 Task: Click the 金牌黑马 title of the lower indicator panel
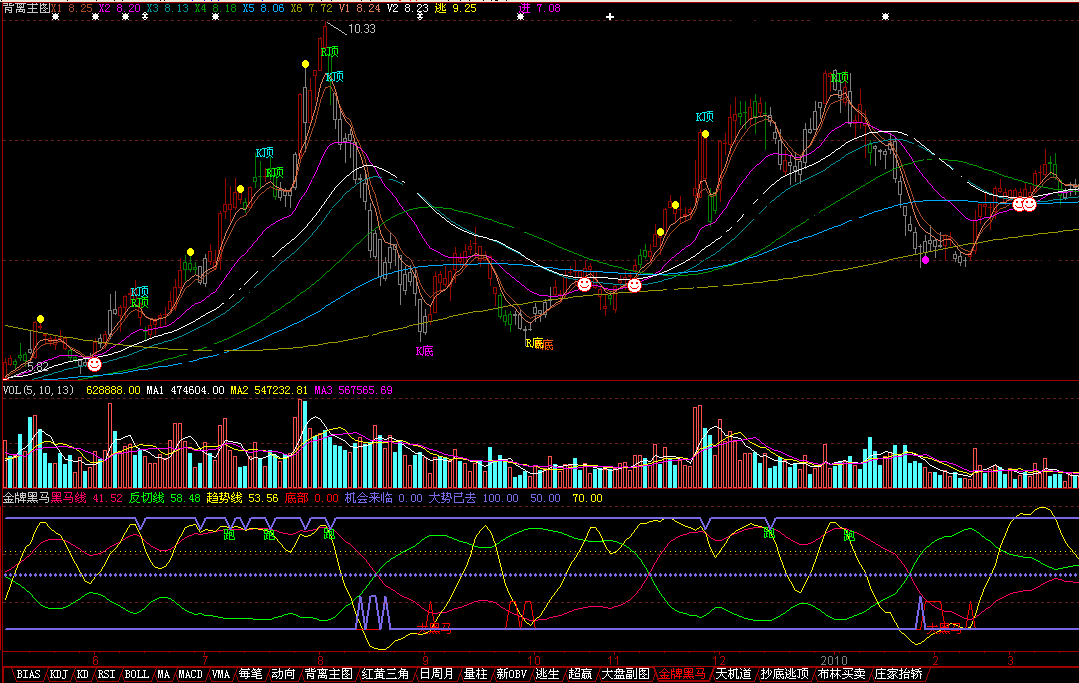[26, 498]
